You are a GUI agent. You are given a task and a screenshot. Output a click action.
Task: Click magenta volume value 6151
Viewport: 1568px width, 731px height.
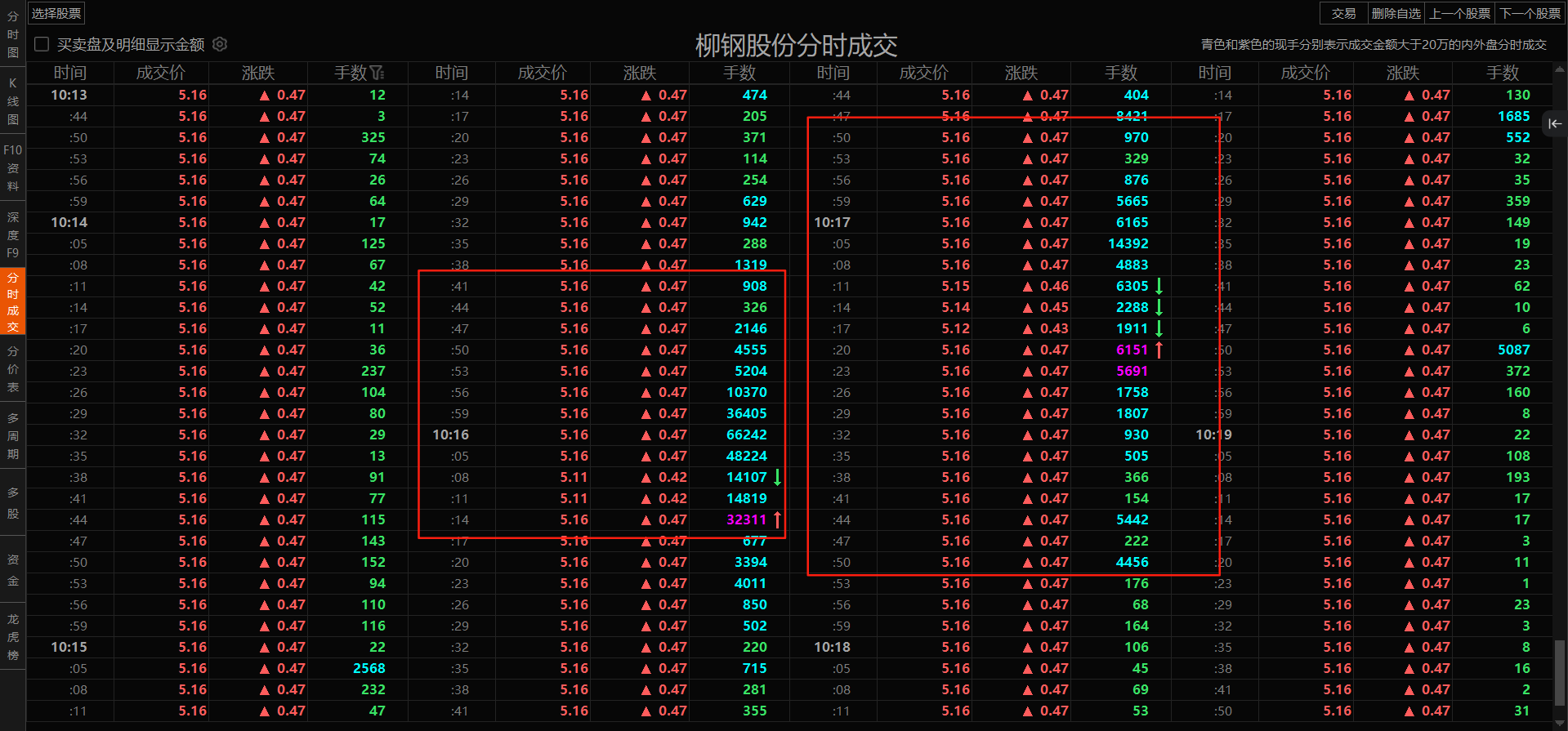coord(1132,350)
